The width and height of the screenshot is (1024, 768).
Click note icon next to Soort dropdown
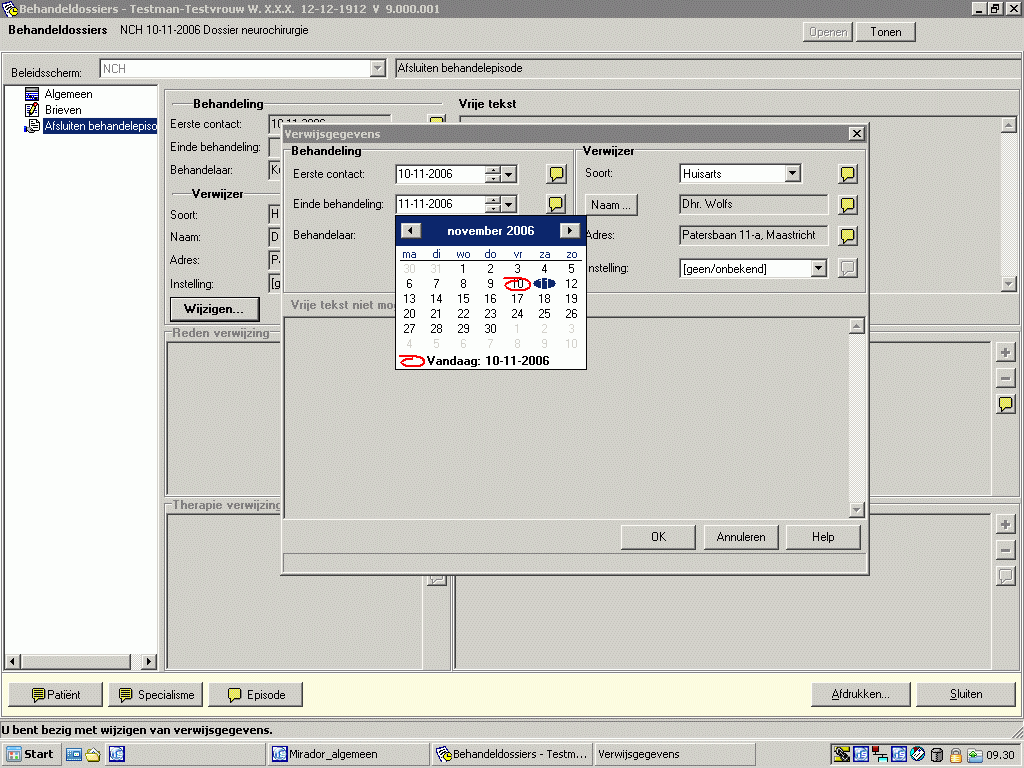pos(847,174)
